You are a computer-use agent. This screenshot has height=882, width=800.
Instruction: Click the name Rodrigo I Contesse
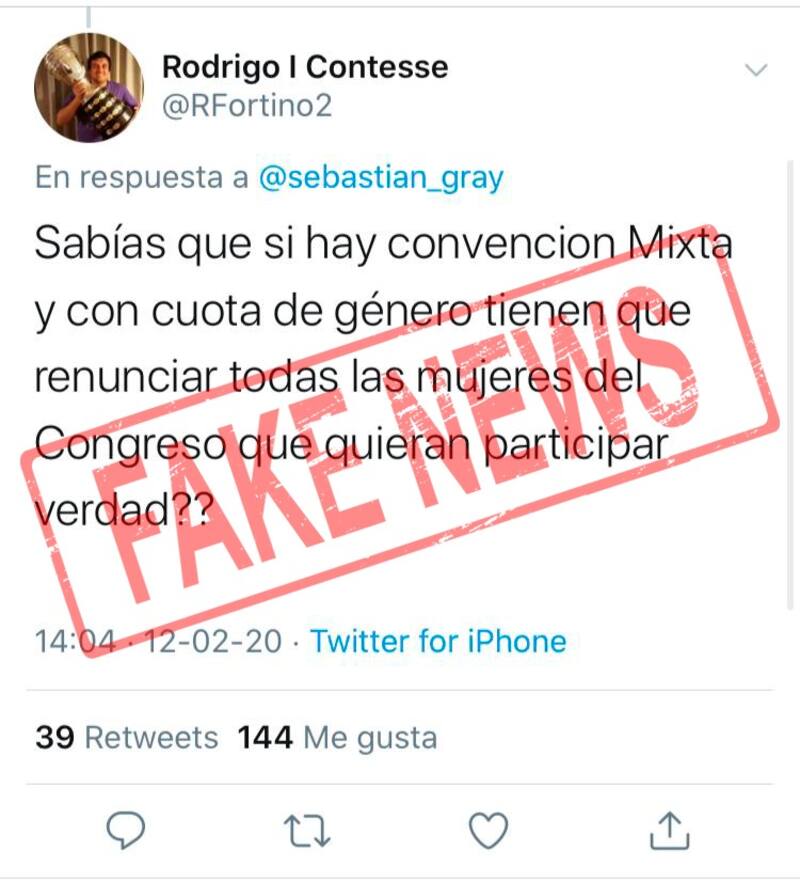(305, 67)
